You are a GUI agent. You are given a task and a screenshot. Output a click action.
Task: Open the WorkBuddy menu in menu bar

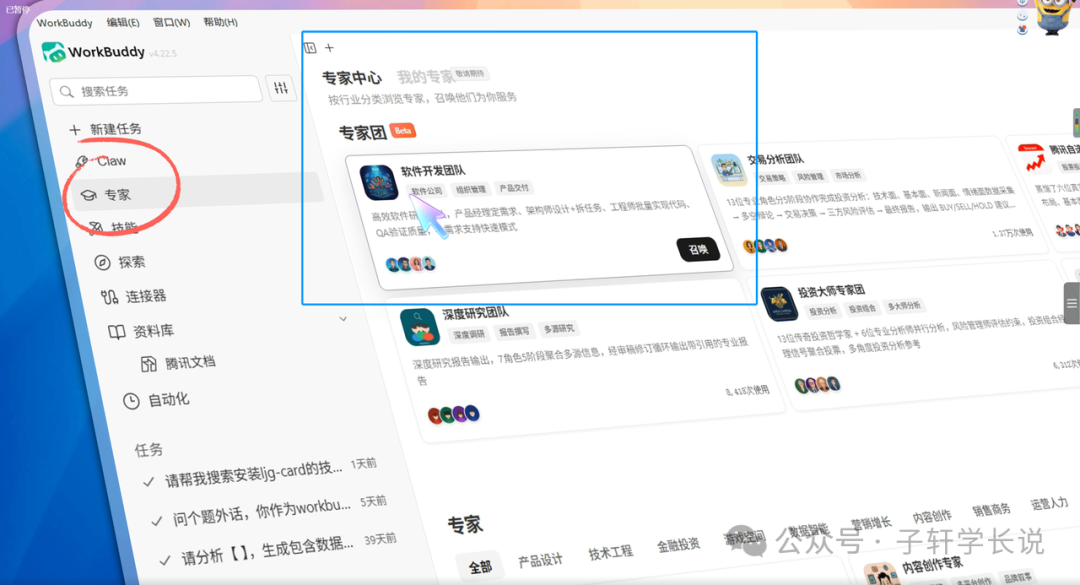(65, 23)
